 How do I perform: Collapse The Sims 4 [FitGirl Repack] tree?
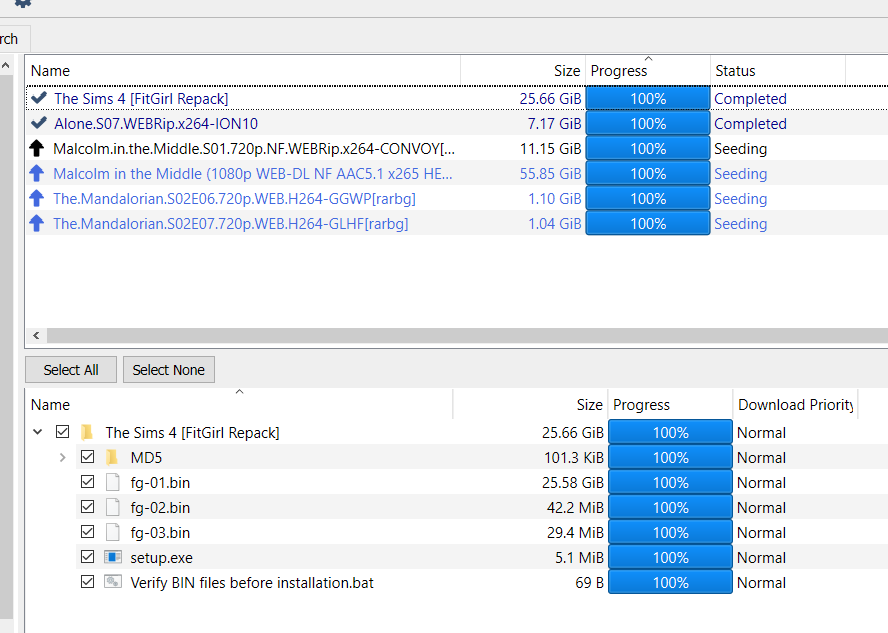point(37,432)
